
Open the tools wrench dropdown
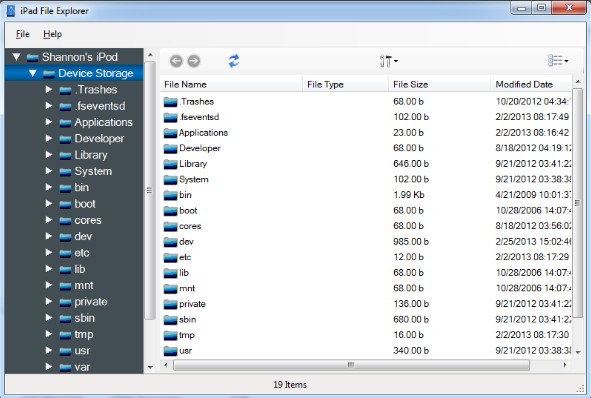pos(389,61)
